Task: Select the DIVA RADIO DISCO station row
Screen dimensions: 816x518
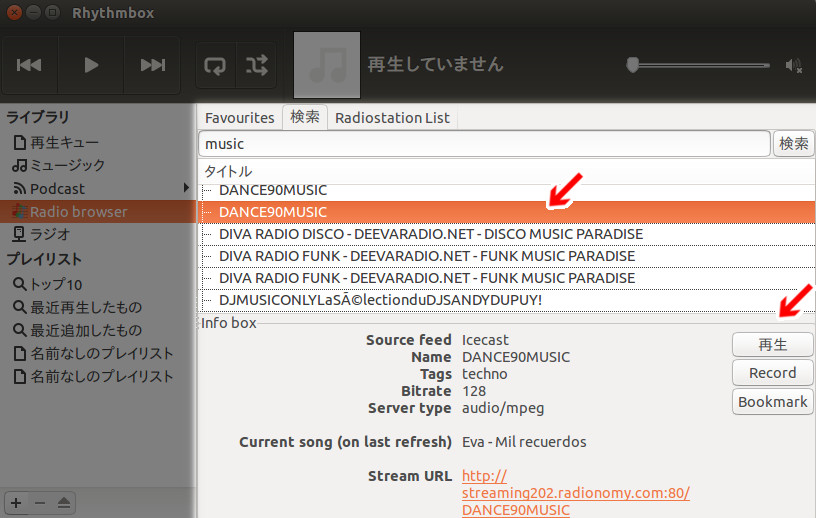Action: [507, 234]
